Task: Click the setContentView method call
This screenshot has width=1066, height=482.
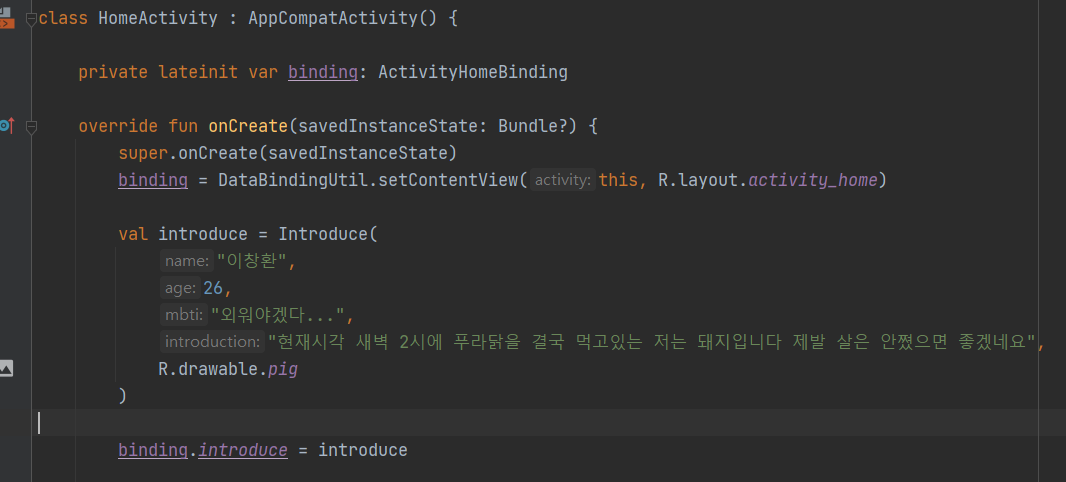Action: pos(447,180)
